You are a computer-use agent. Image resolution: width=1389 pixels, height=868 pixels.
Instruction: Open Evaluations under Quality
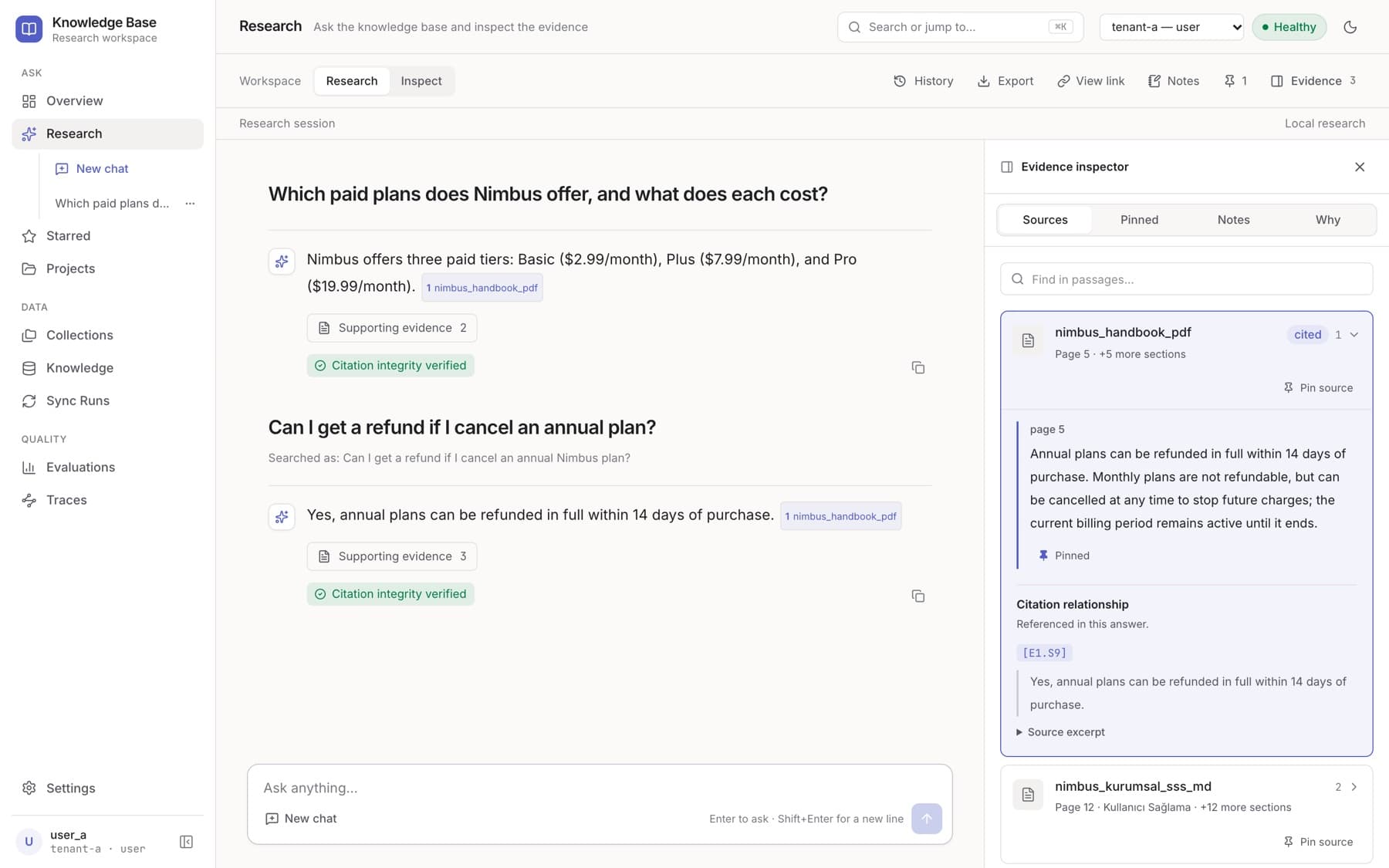(107, 468)
